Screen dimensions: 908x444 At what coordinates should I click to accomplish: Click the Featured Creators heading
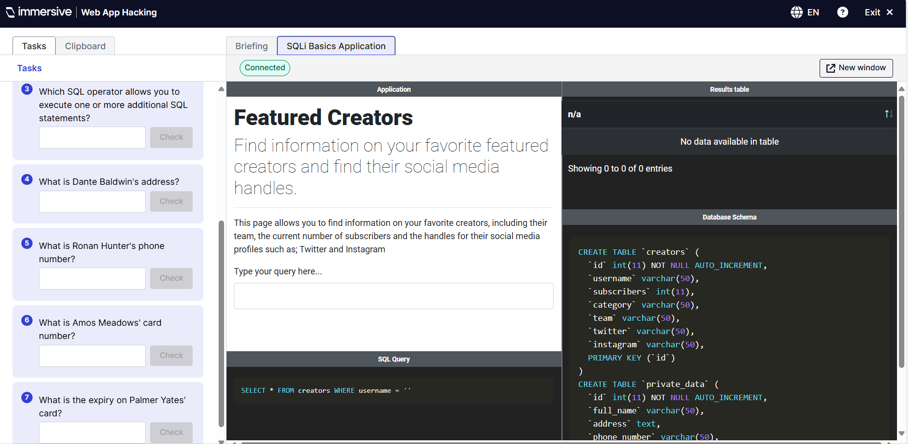pyautogui.click(x=323, y=118)
